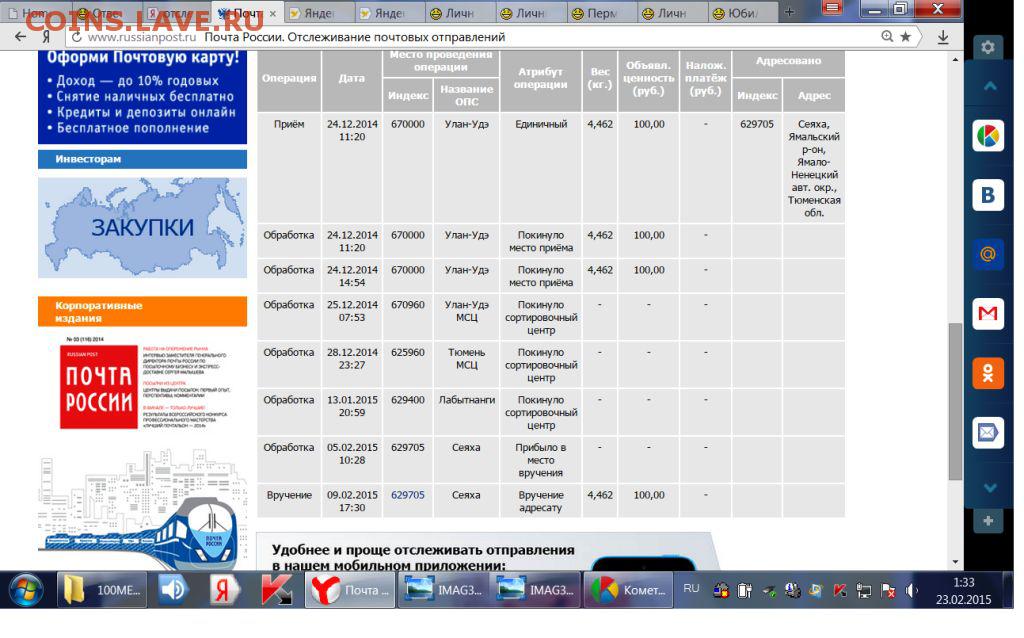Viewport: 1024px width, 638px height.
Task: Click the system tray volume icon
Action: point(912,590)
